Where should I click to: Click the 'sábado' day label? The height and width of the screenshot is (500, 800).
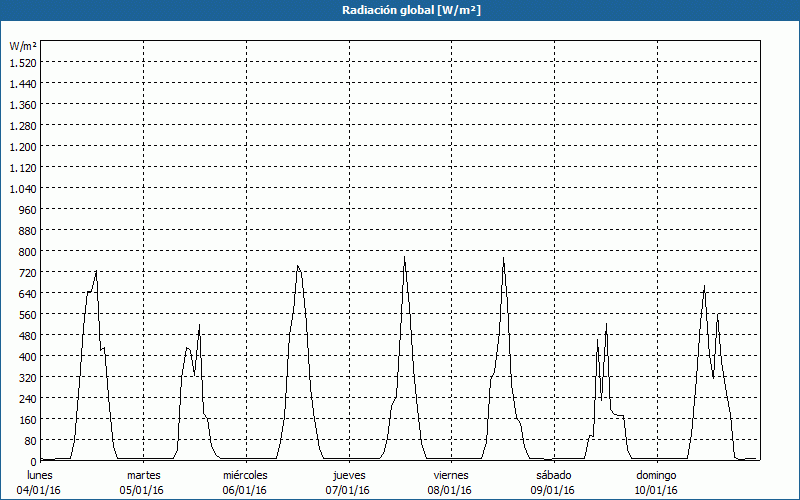pyautogui.click(x=553, y=475)
